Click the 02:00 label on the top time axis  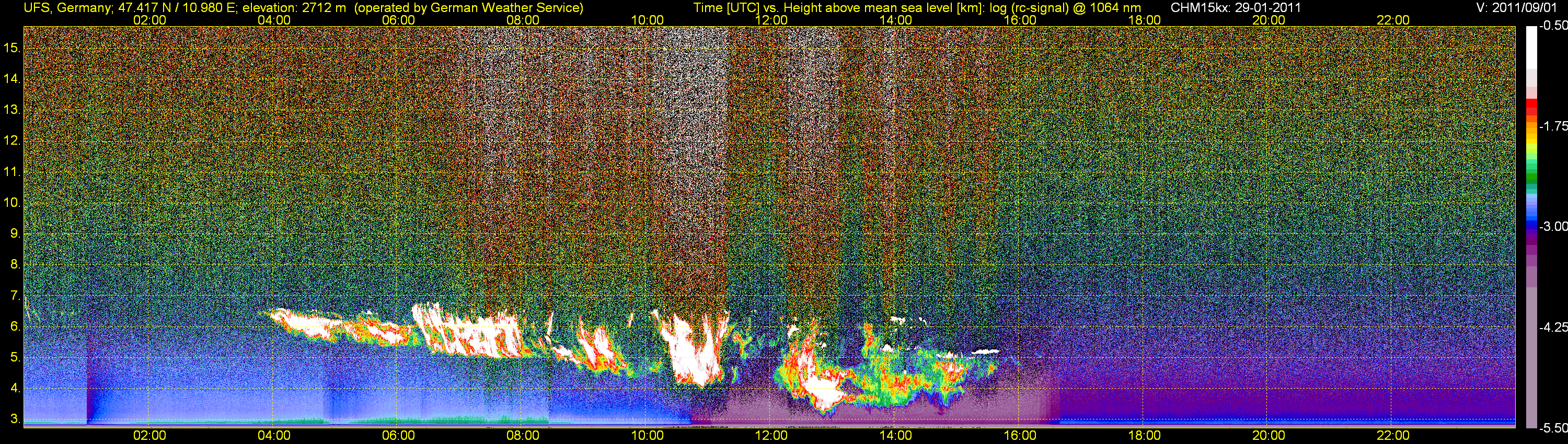(149, 20)
